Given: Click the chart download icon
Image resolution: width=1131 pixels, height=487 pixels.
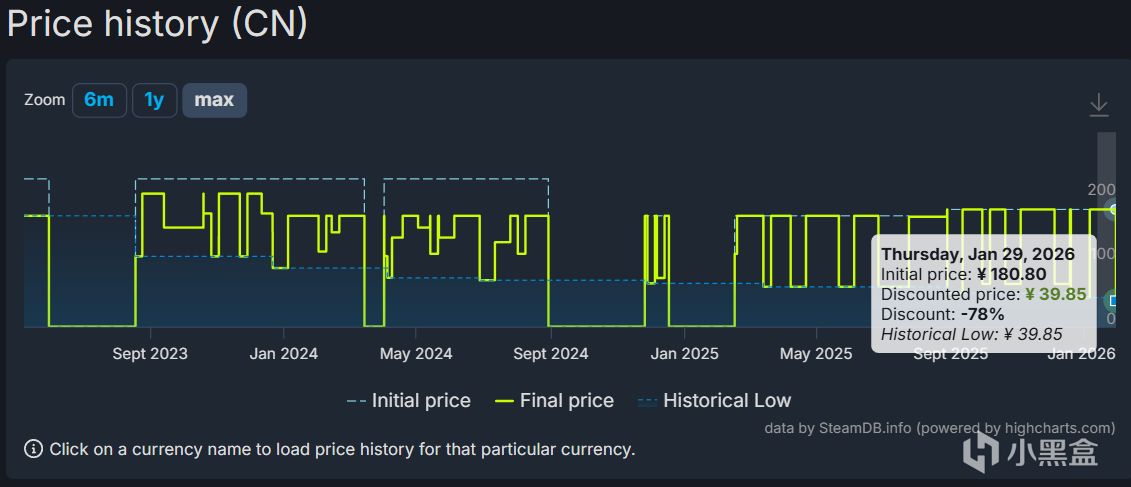Looking at the screenshot, I should coord(1098,104).
